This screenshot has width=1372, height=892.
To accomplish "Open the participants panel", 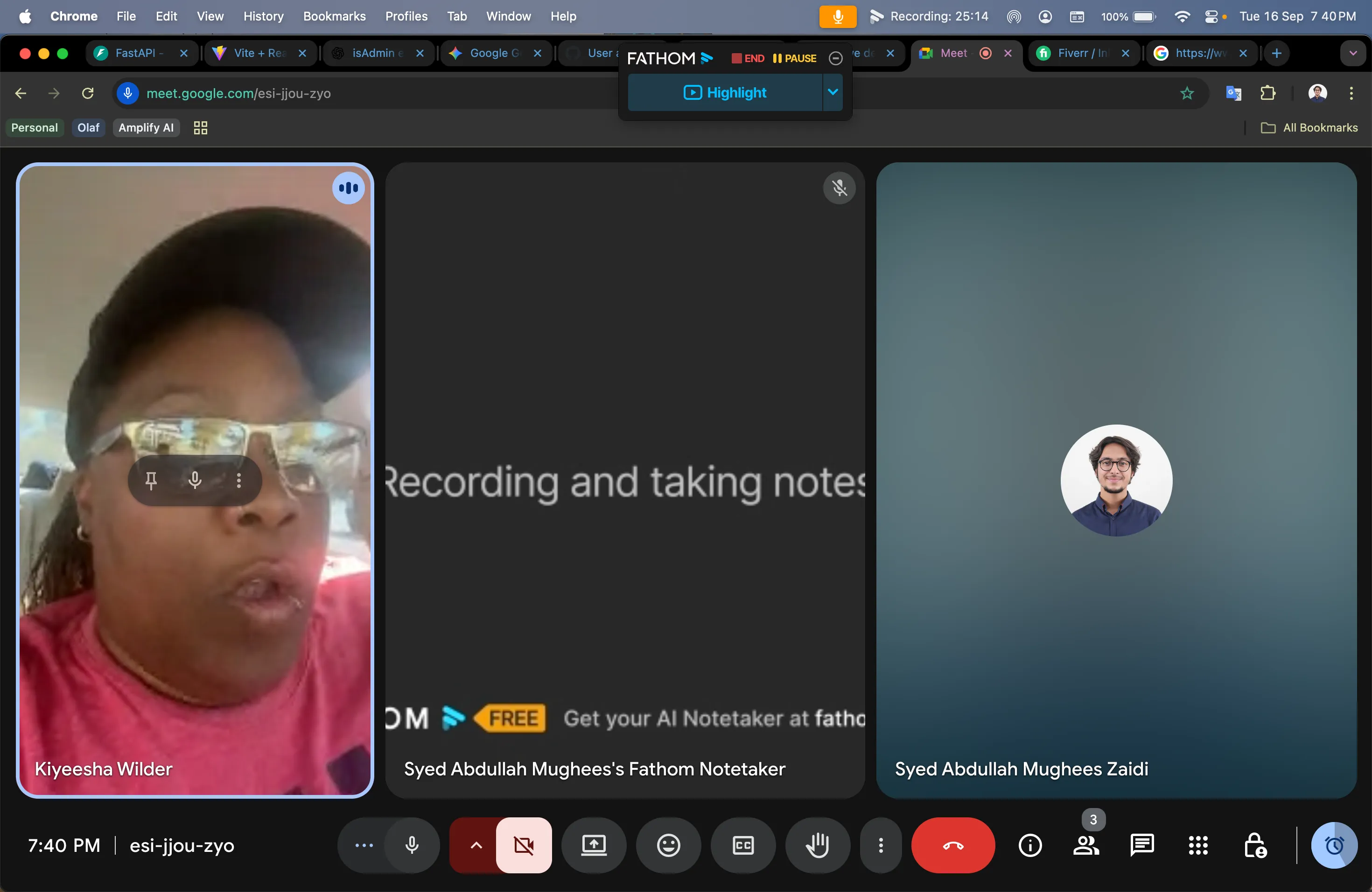I will point(1086,845).
